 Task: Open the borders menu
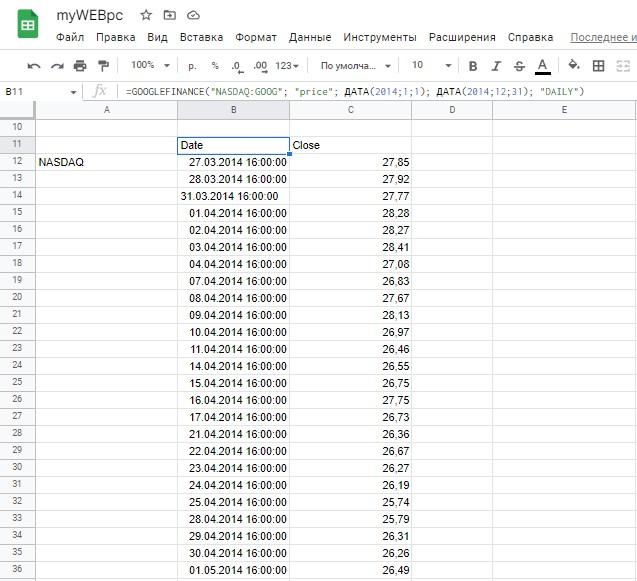(x=598, y=66)
